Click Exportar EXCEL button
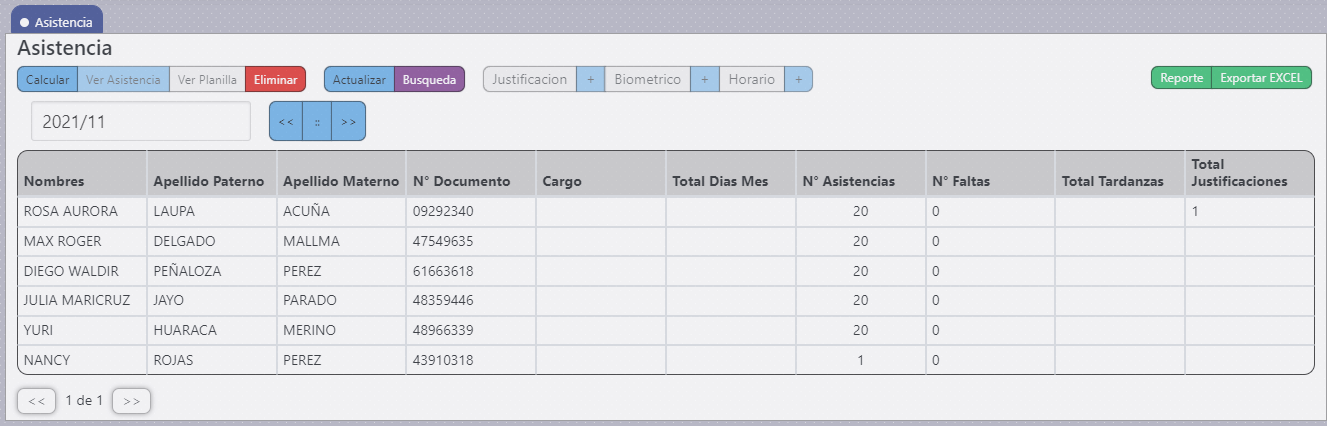 point(1261,78)
